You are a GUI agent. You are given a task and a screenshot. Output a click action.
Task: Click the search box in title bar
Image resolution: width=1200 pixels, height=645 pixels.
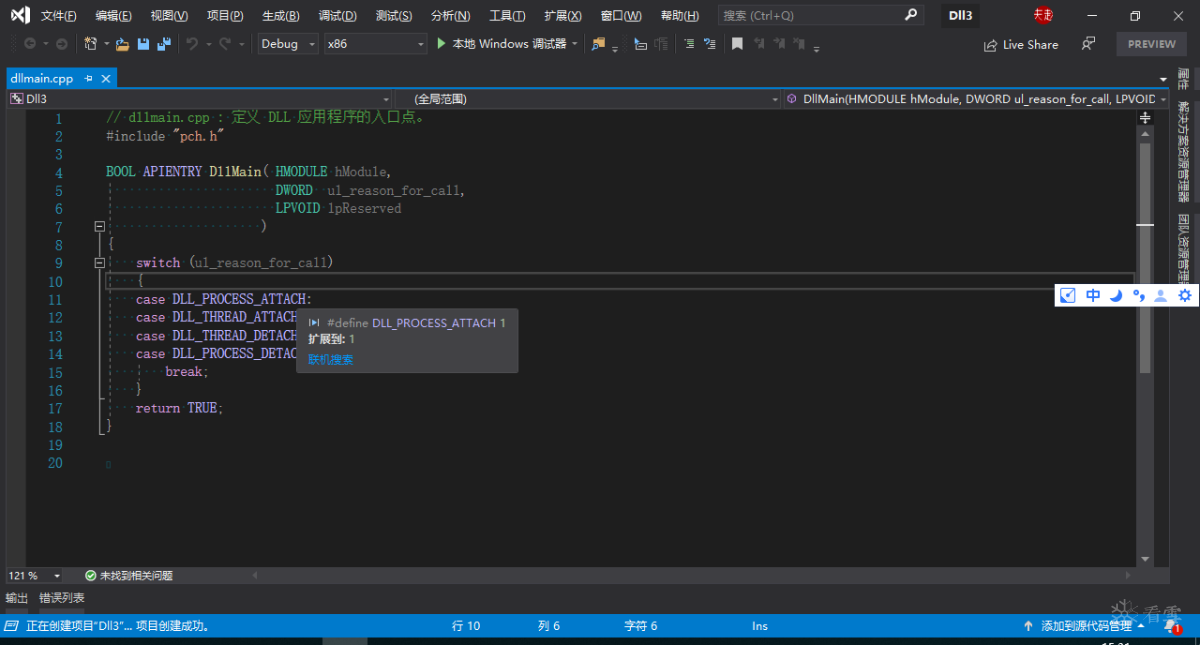click(810, 16)
